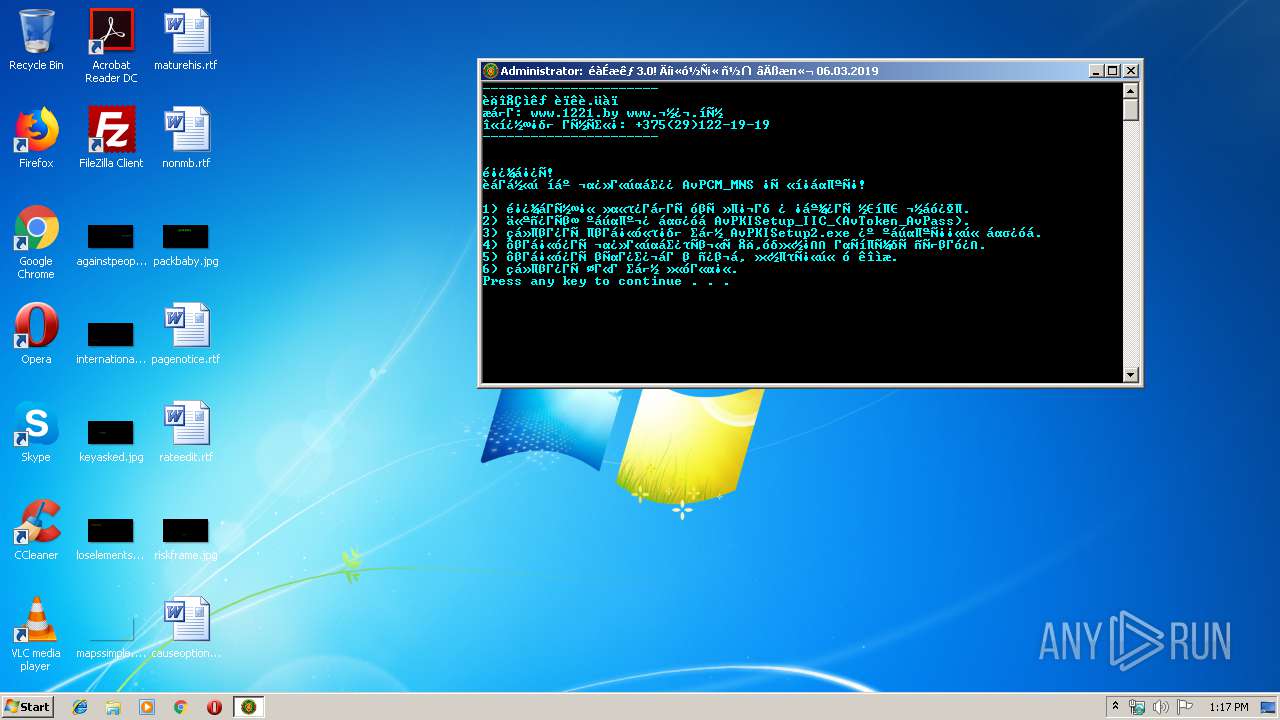Click the 'Press any key to continue' line
The height and width of the screenshot is (720, 1280).
point(606,282)
